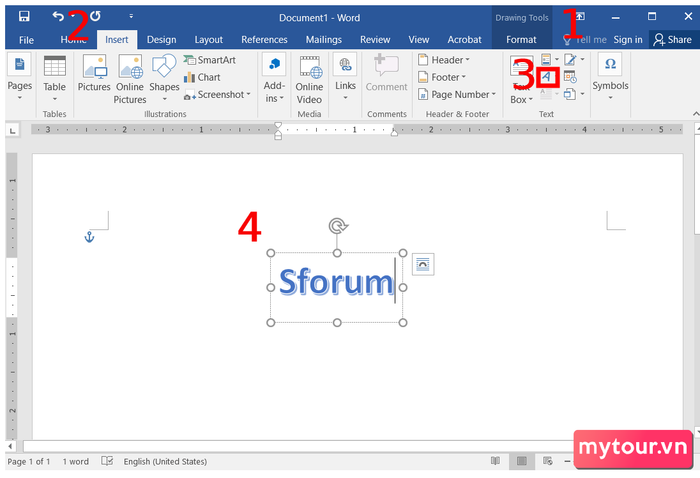
Task: Open Layout Options beside the WordArt box
Action: coord(423,264)
